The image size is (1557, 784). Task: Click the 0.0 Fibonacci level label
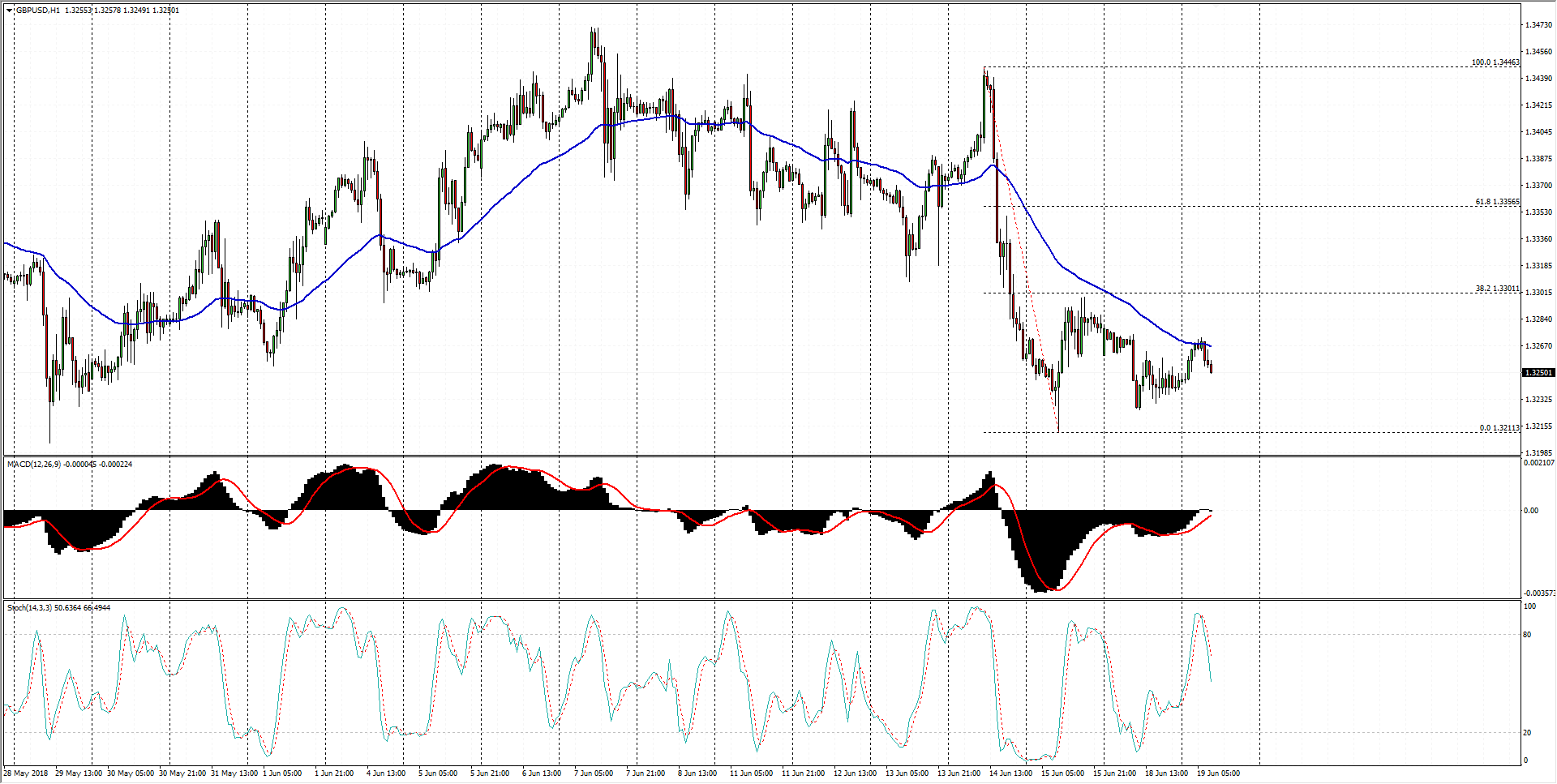[x=1499, y=428]
